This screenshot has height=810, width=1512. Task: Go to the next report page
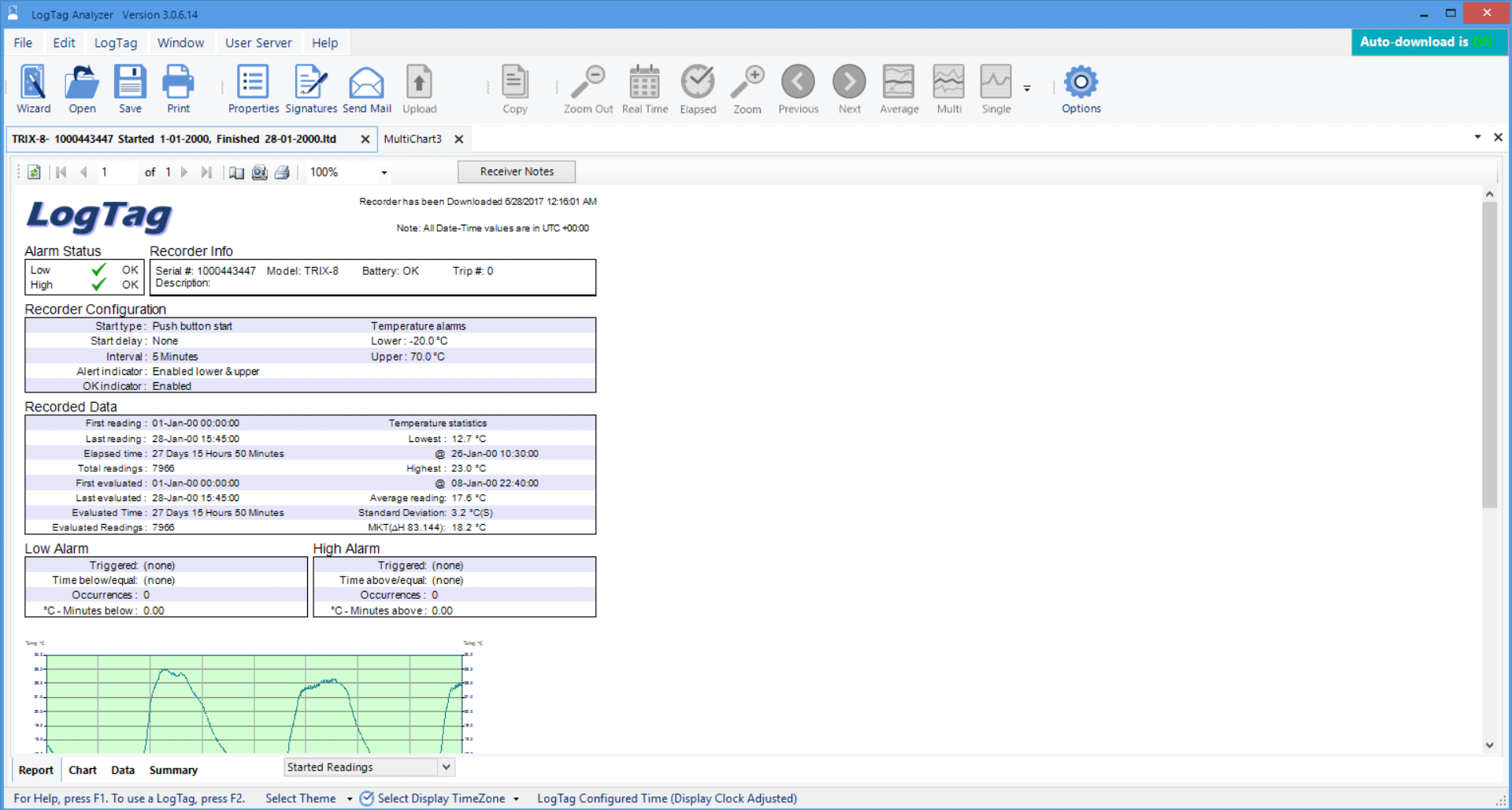(x=184, y=171)
